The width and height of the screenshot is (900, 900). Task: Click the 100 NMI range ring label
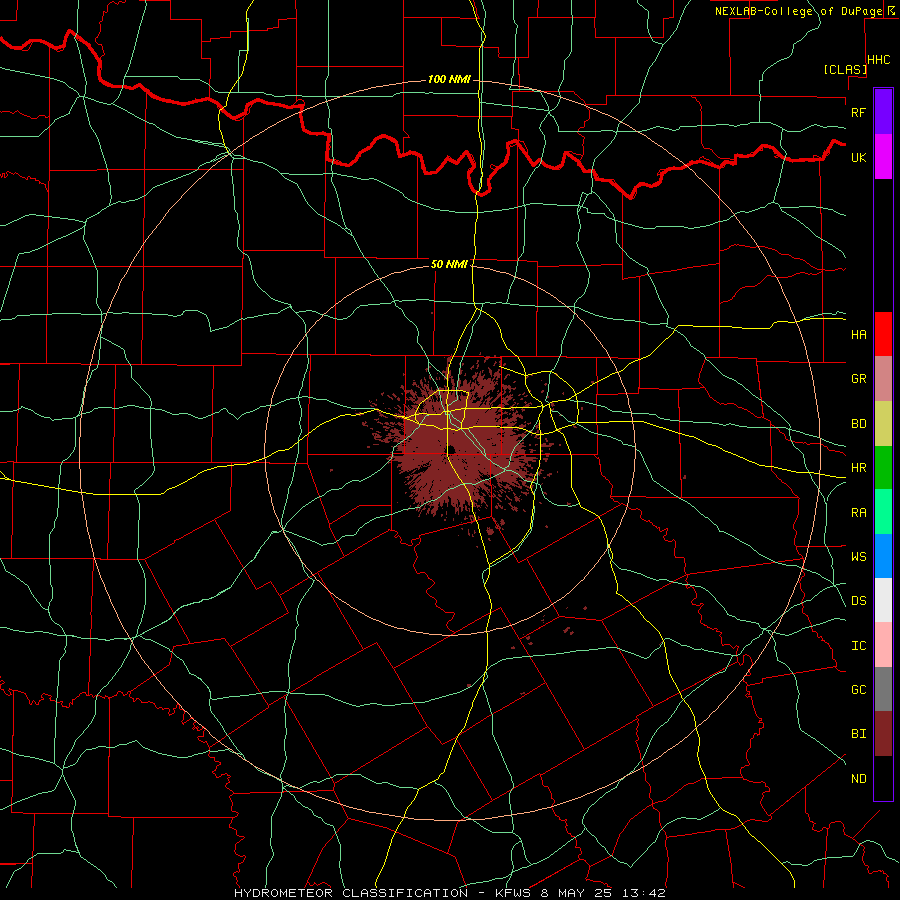[x=449, y=79]
